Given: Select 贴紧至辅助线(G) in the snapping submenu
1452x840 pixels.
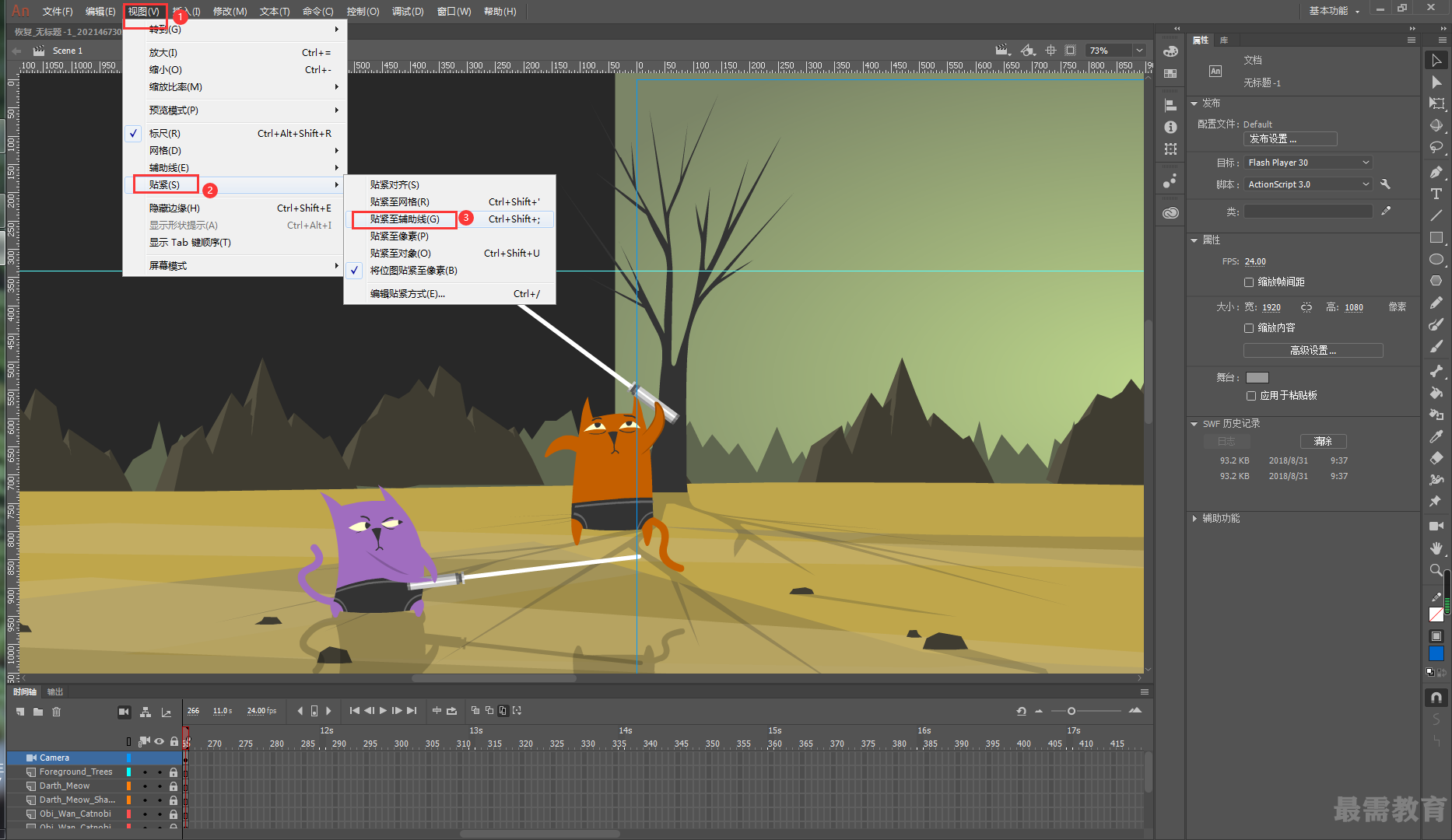Looking at the screenshot, I should (x=450, y=219).
